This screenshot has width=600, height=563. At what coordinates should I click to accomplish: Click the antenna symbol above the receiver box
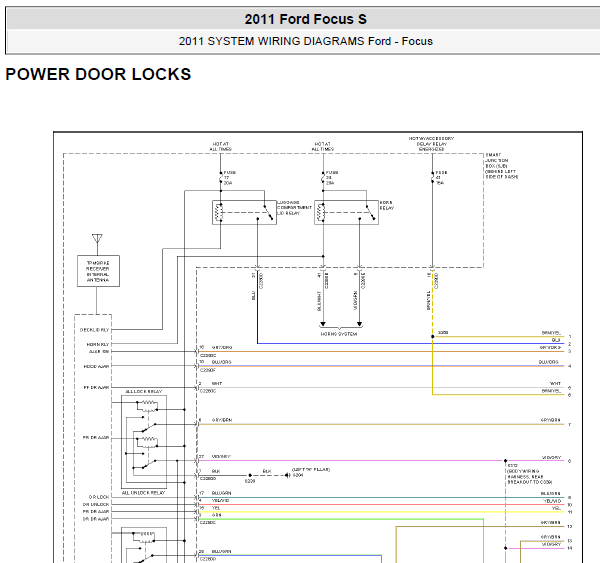tap(97, 239)
